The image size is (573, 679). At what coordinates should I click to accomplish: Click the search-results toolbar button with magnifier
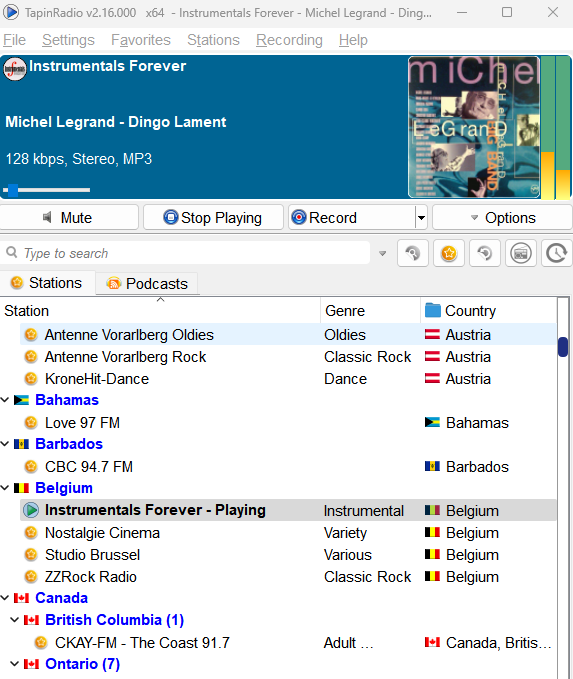click(413, 253)
